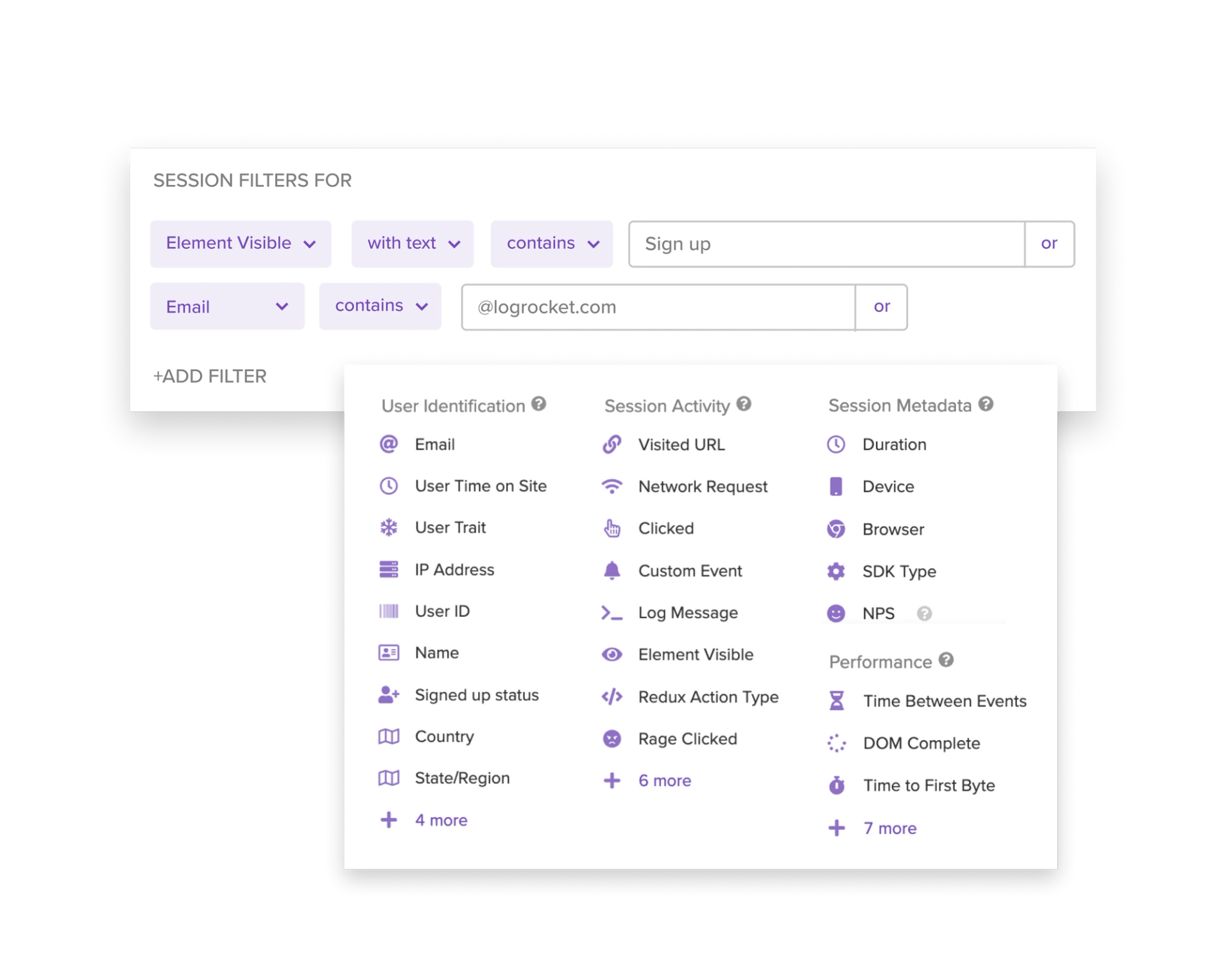Click the @logrocket.com text input field
1232x957 pixels.
click(658, 307)
